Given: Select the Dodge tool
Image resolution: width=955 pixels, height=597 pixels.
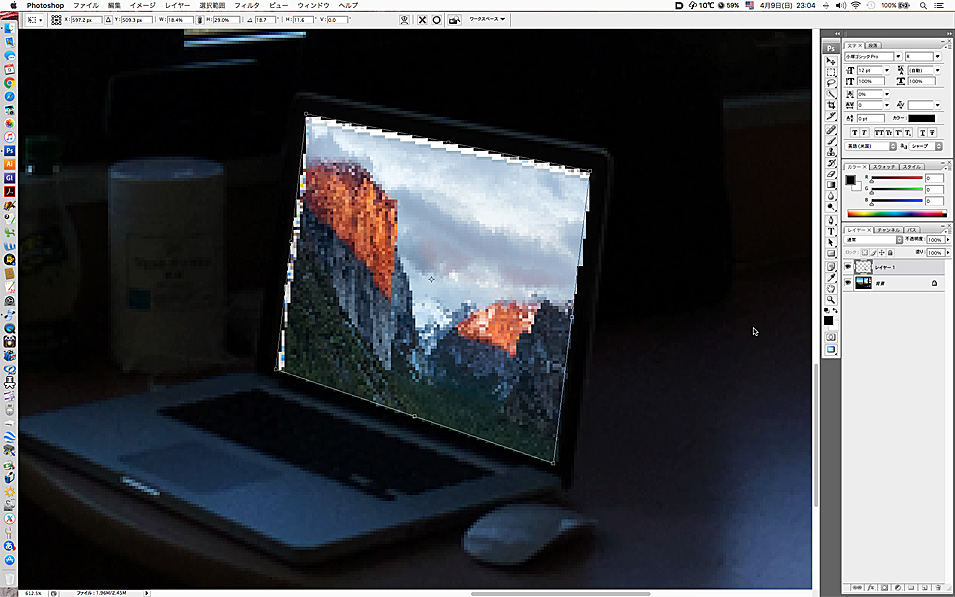Looking at the screenshot, I should click(831, 207).
